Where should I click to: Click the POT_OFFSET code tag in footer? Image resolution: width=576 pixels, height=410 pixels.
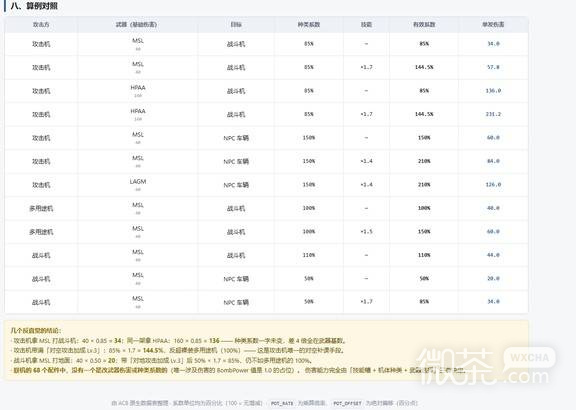pyautogui.click(x=347, y=403)
